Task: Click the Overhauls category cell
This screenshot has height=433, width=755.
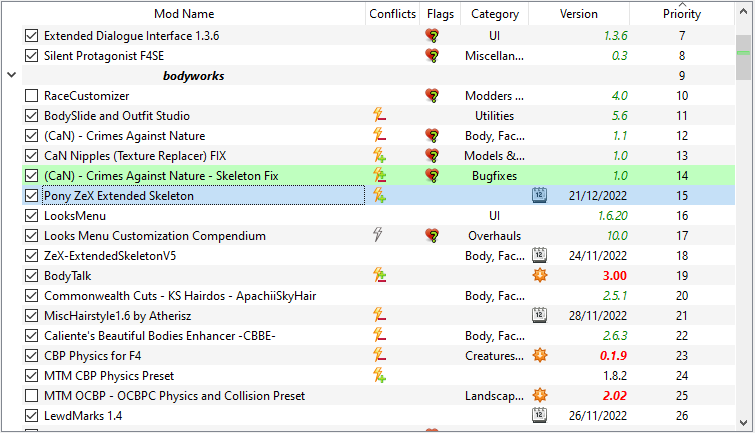Action: click(495, 236)
